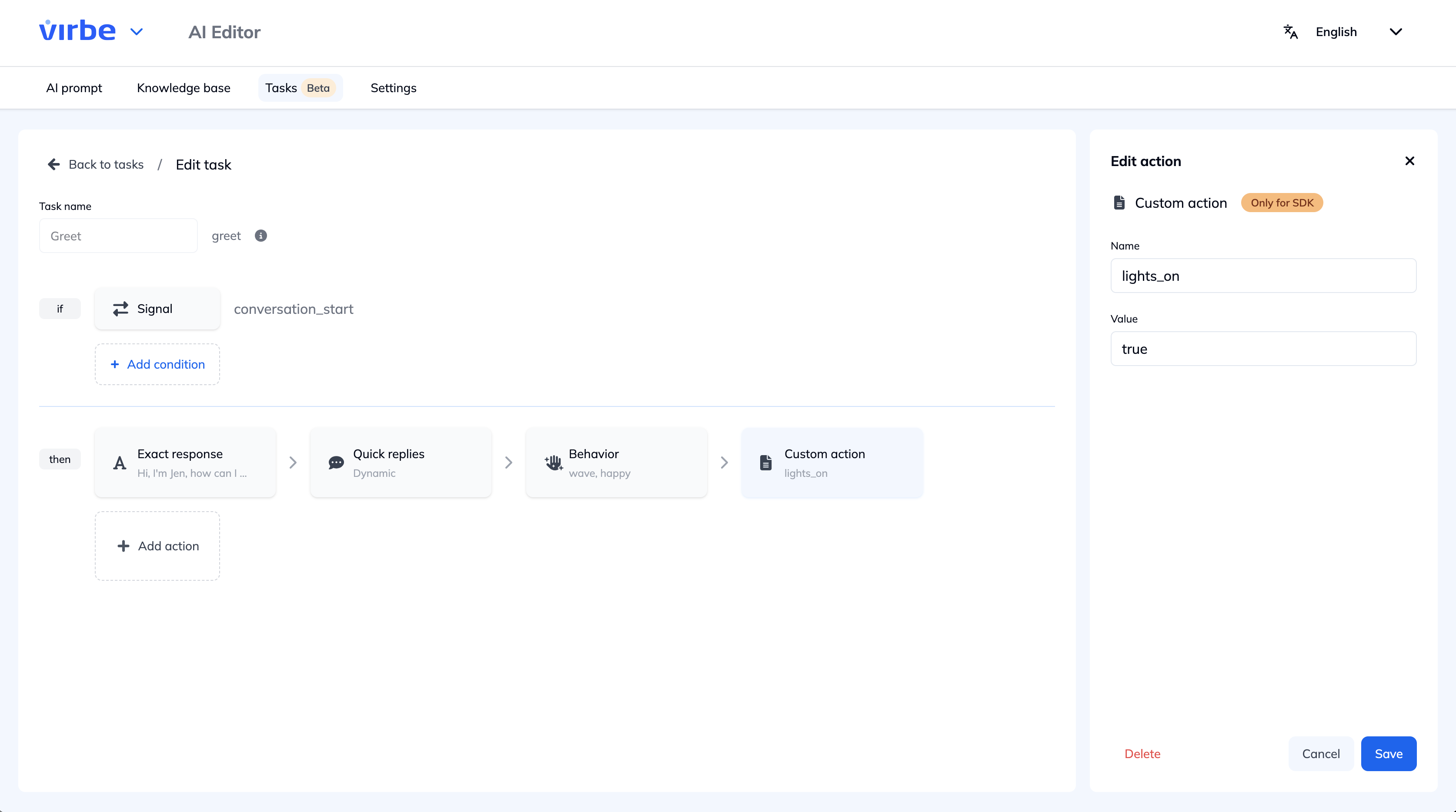Switch to the Knowledge base tab

pyautogui.click(x=184, y=87)
